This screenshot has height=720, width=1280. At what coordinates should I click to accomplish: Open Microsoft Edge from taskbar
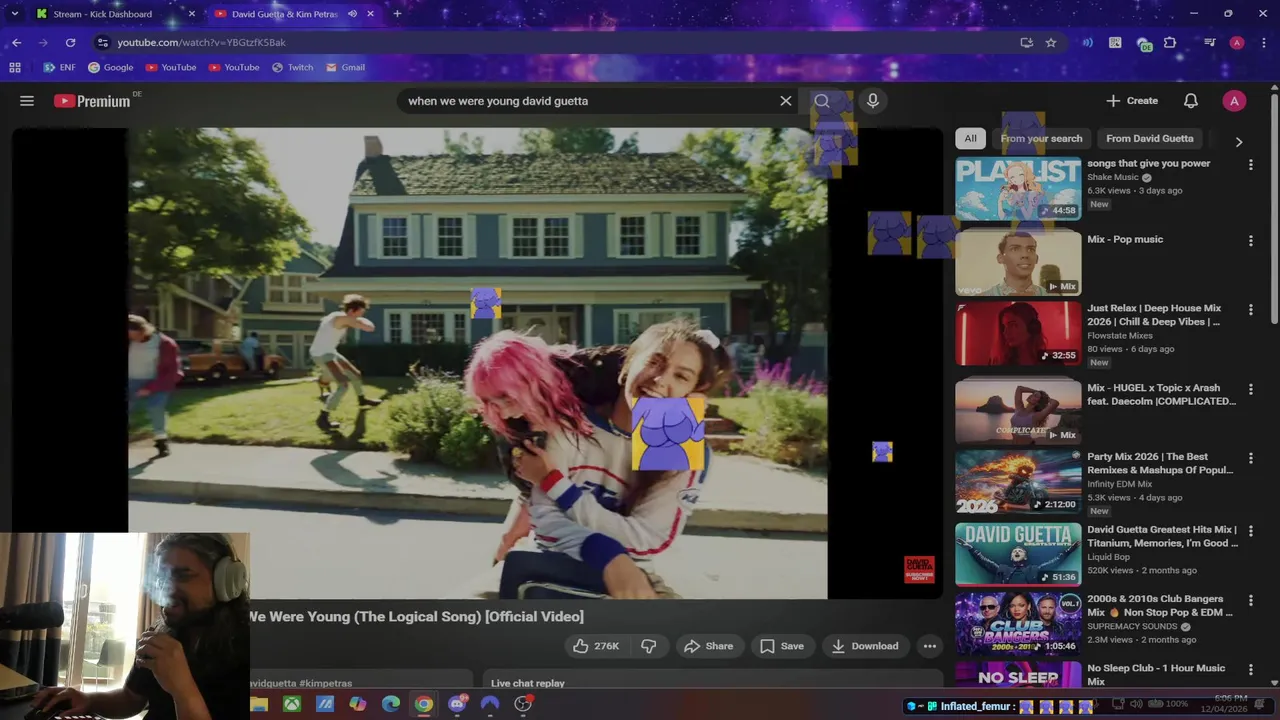pos(391,704)
